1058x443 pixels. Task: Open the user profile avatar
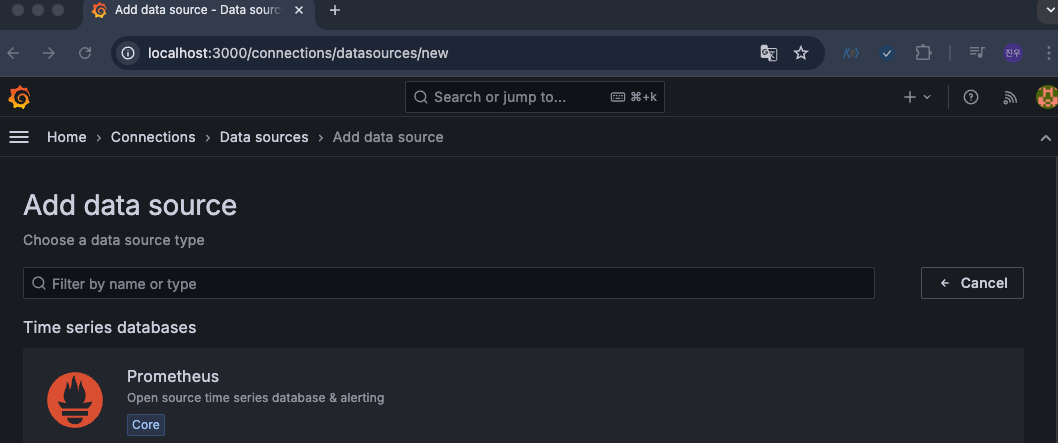point(1047,97)
